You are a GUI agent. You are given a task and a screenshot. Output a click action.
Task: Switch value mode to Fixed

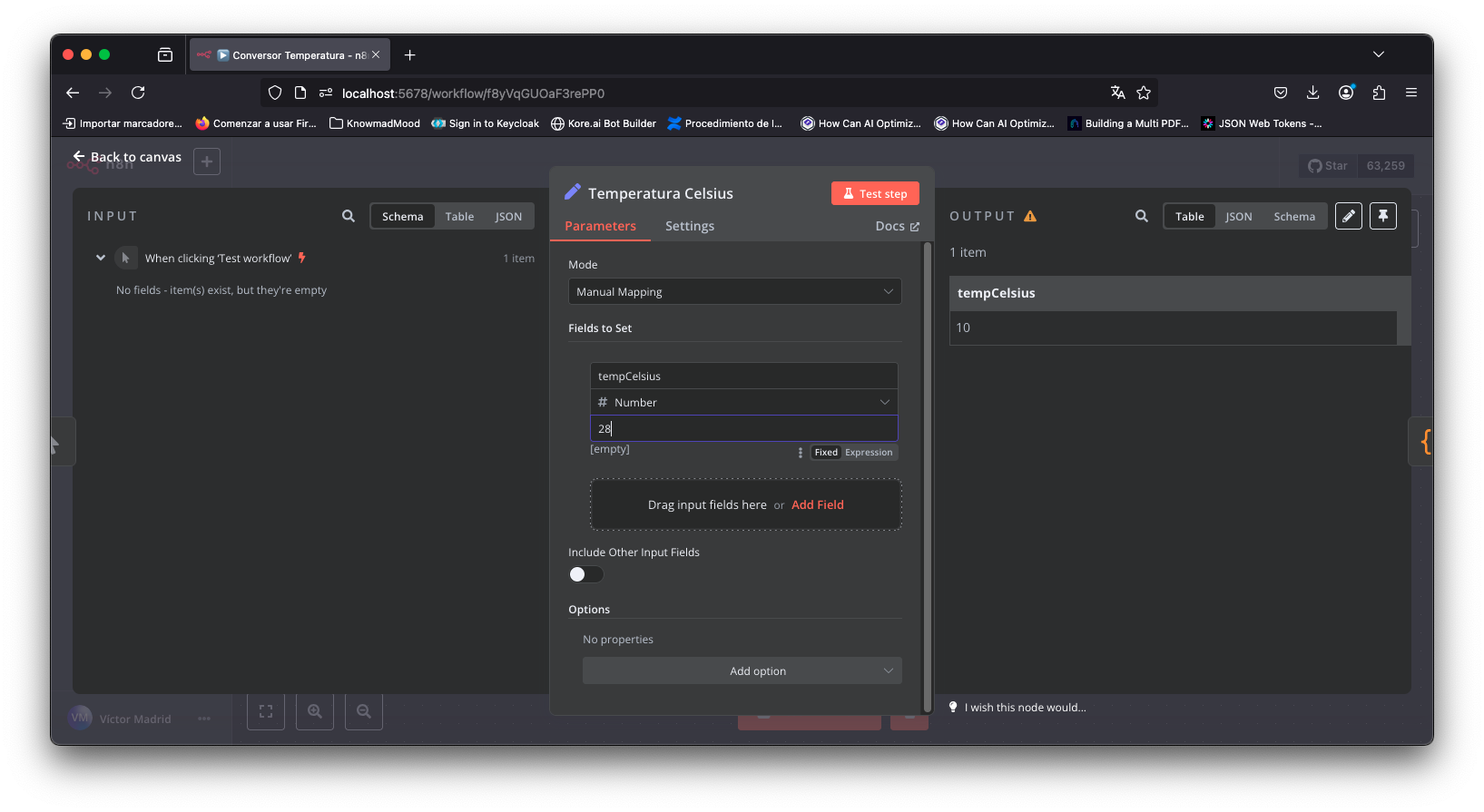[x=825, y=453]
